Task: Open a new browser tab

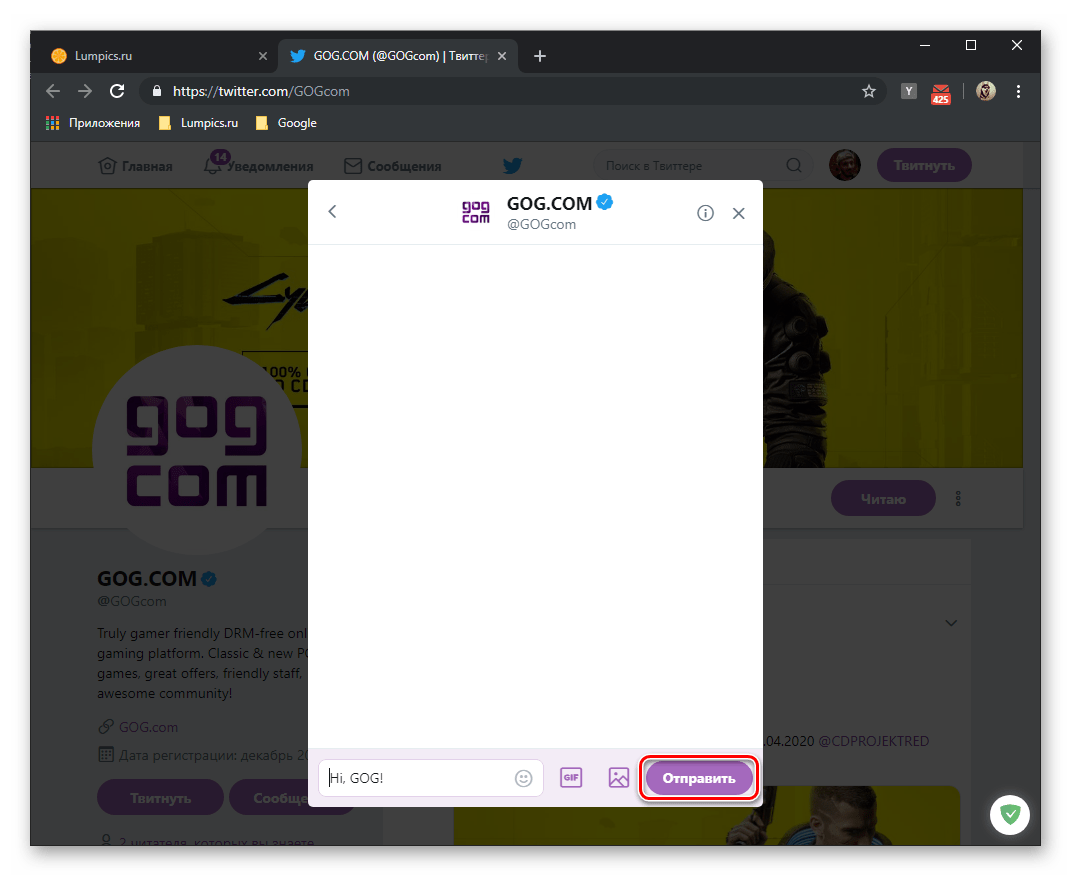Action: (x=540, y=56)
